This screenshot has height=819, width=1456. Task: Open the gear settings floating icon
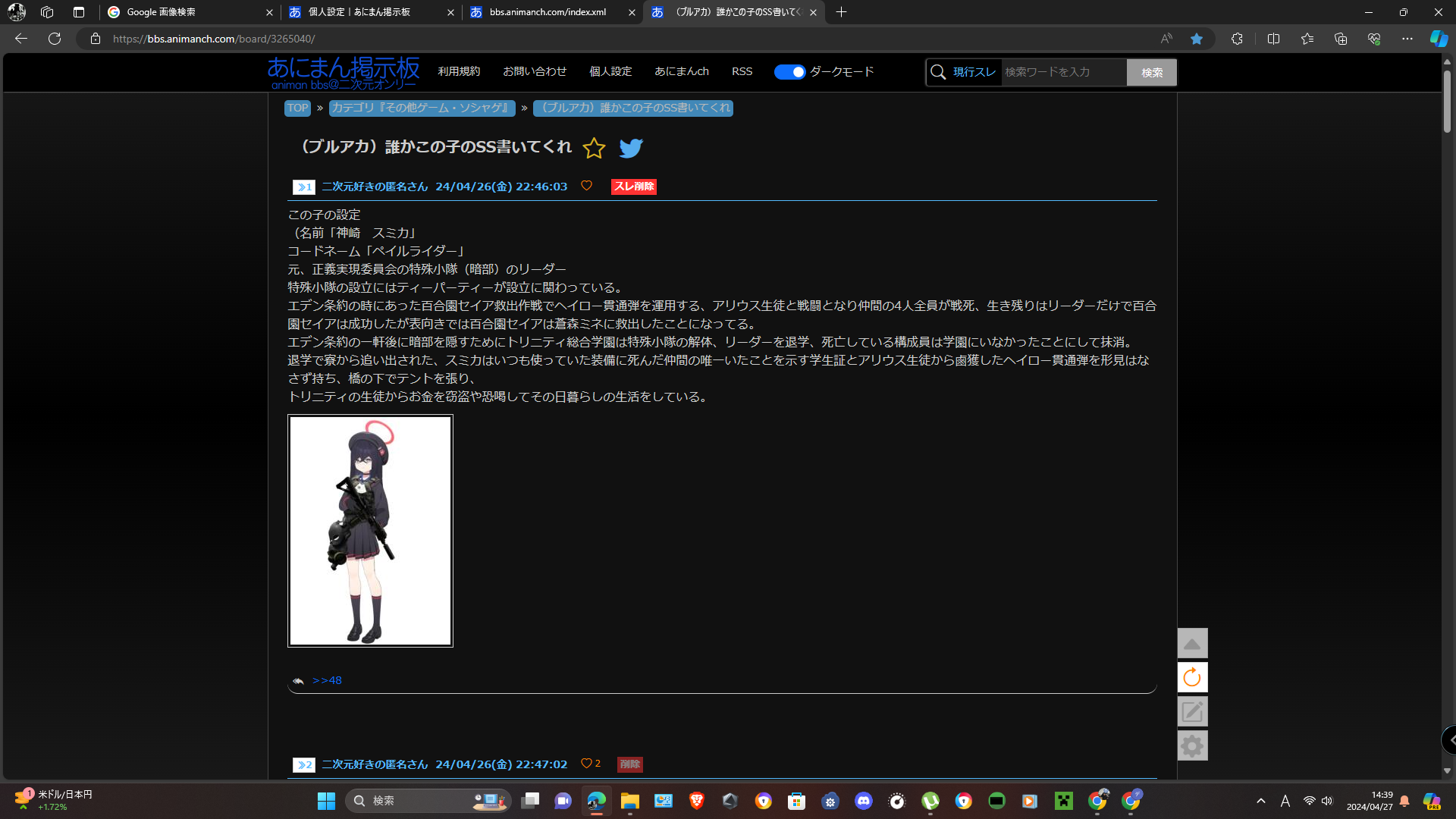pos(1192,745)
